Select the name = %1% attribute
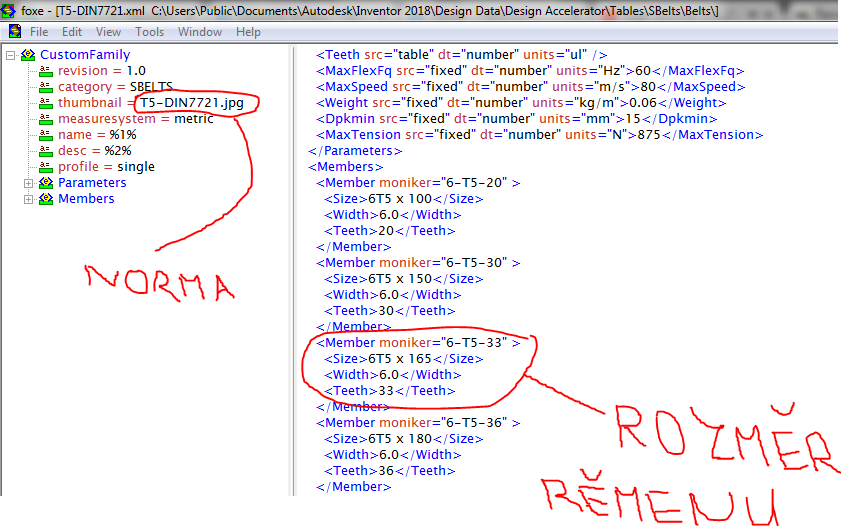The height and width of the screenshot is (526, 841). (97, 135)
